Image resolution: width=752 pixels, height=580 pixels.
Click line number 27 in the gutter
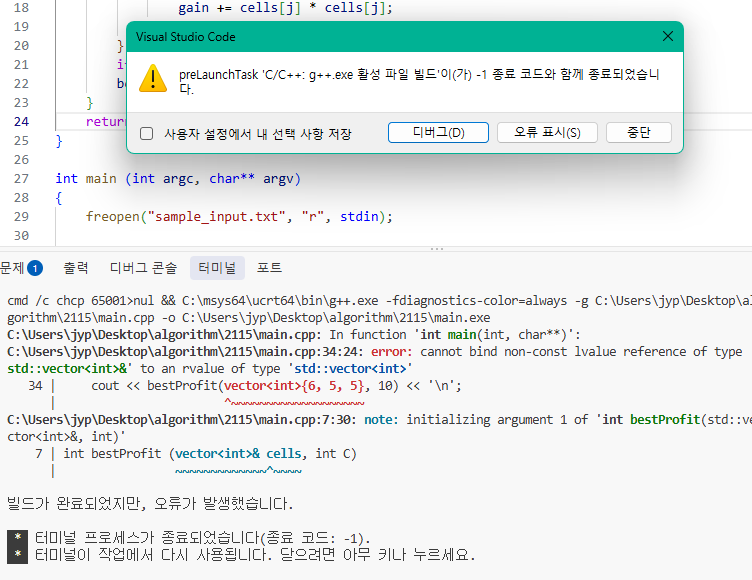[21, 178]
